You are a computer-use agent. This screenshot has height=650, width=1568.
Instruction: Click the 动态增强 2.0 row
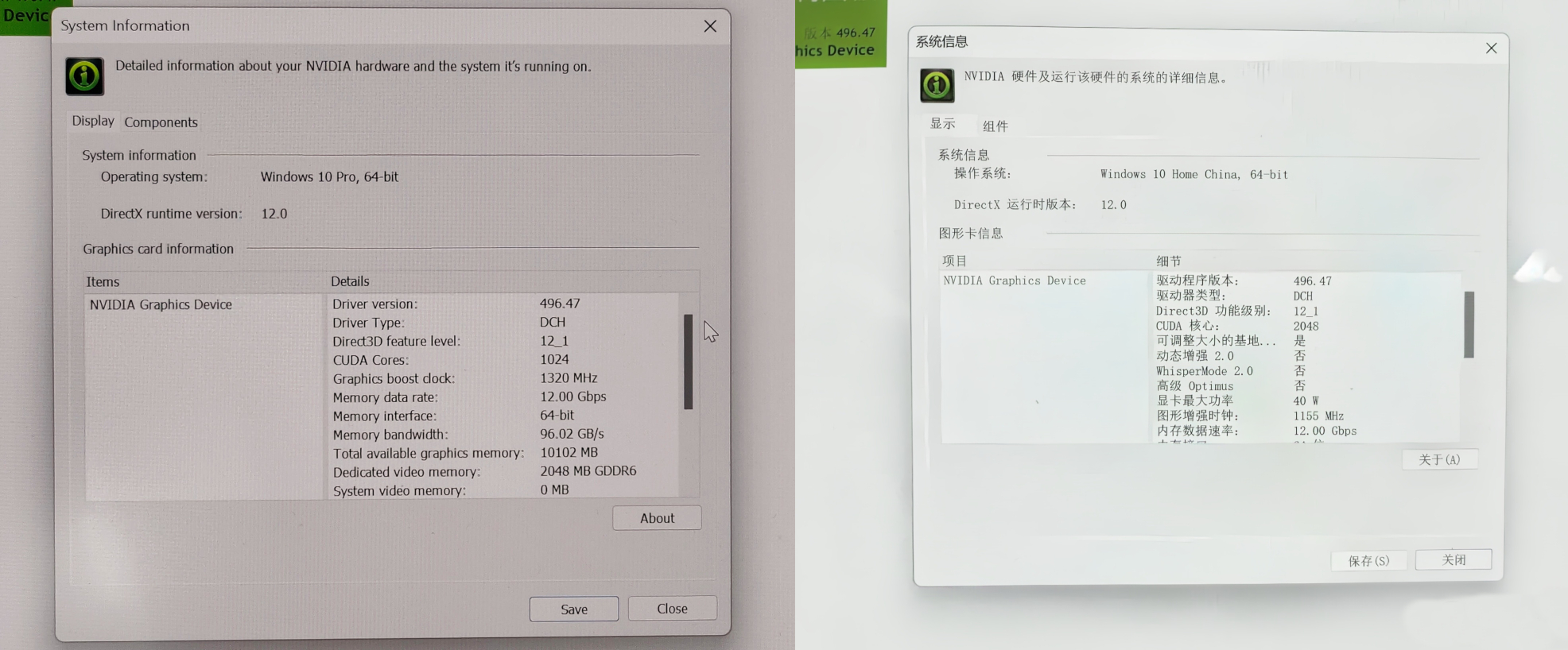(x=1231, y=356)
